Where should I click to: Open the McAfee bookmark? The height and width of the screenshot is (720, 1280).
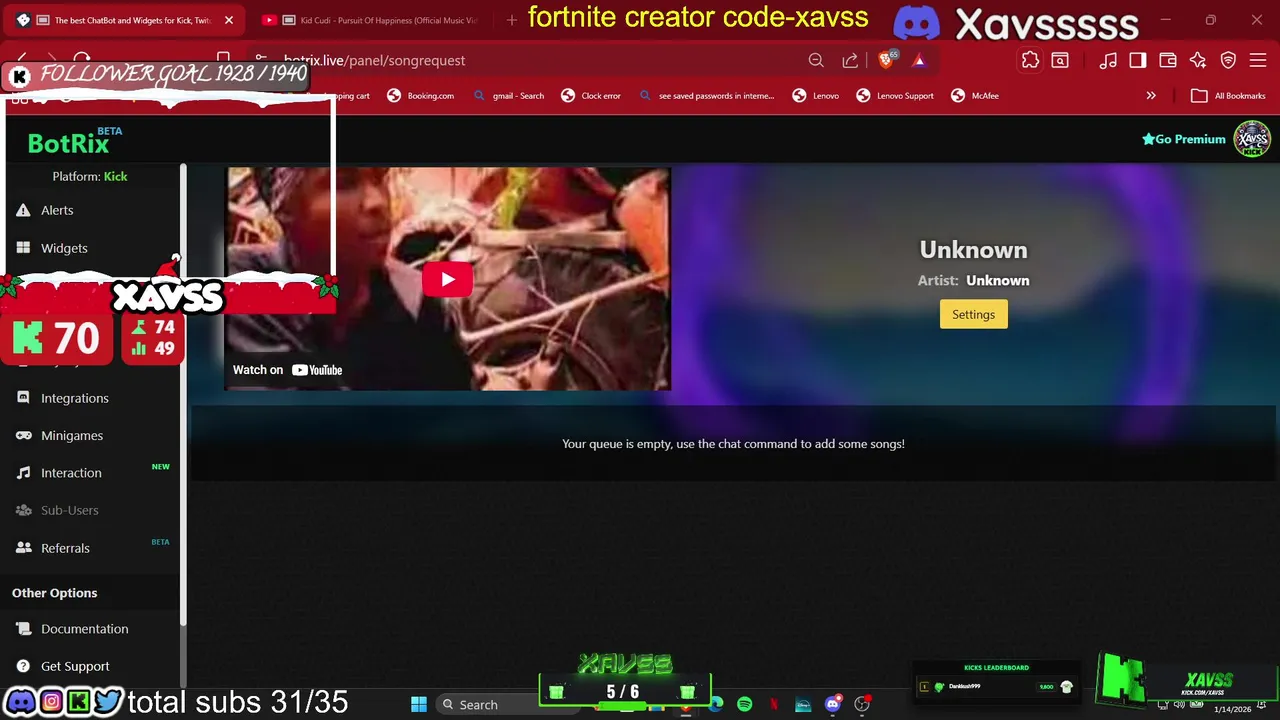(x=975, y=96)
